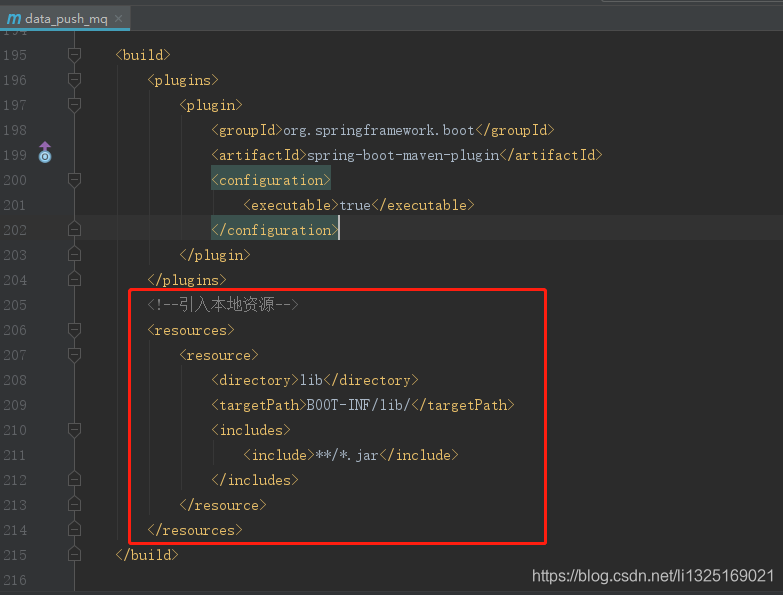The image size is (783, 595).
Task: Click line number 208 in the gutter
Action: (x=15, y=380)
